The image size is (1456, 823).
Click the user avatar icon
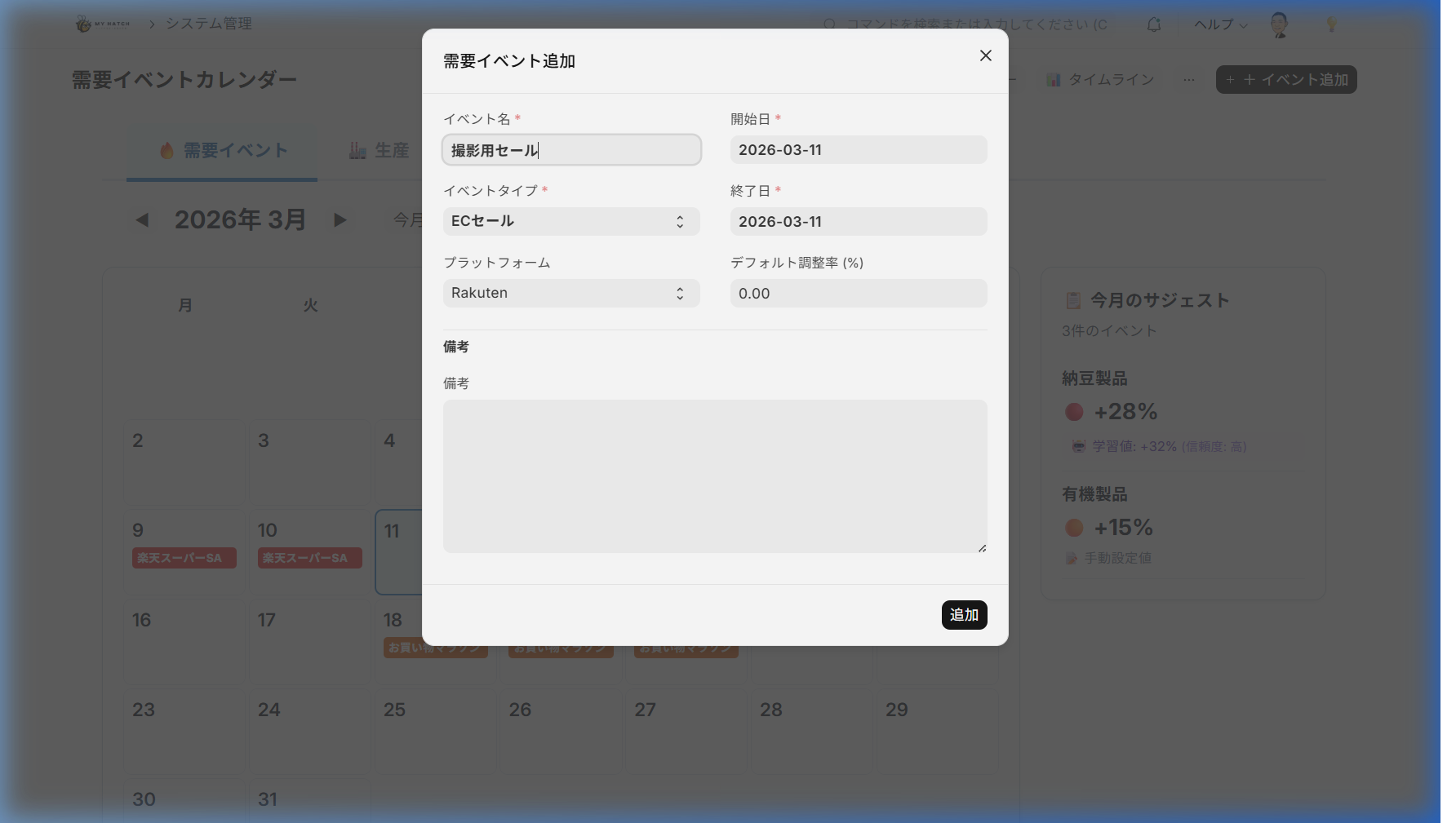click(1279, 24)
